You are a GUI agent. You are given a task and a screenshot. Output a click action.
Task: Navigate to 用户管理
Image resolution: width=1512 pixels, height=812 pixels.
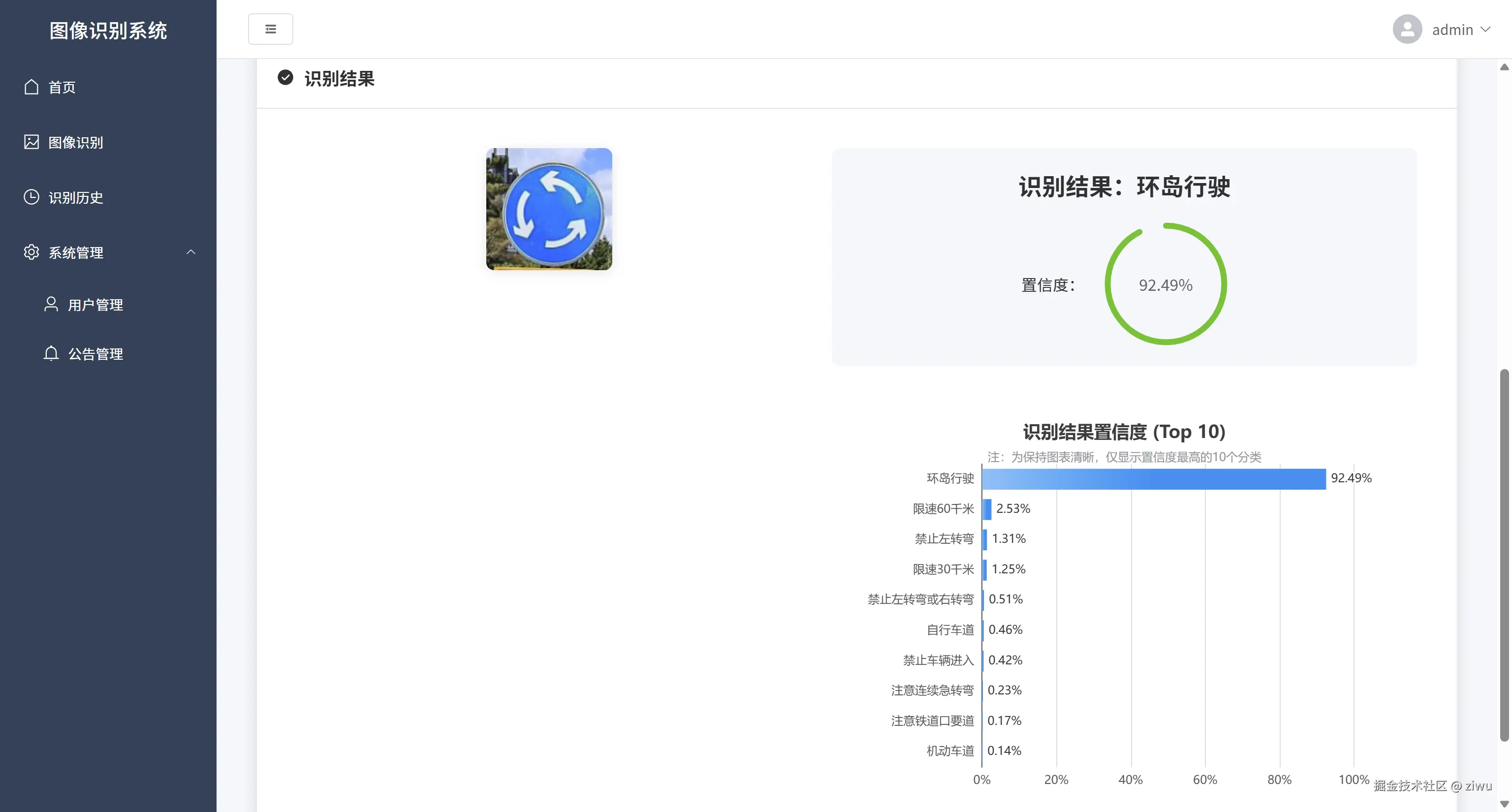pos(95,304)
